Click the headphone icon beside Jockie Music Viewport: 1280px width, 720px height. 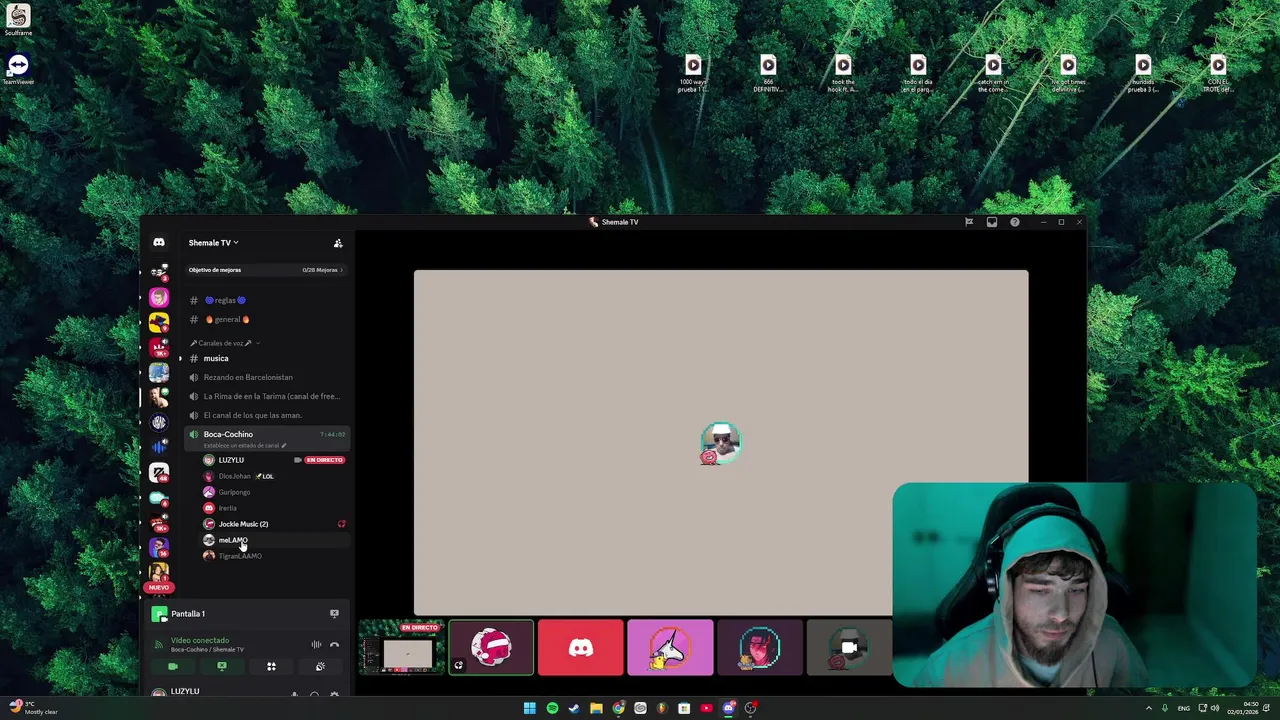341,524
